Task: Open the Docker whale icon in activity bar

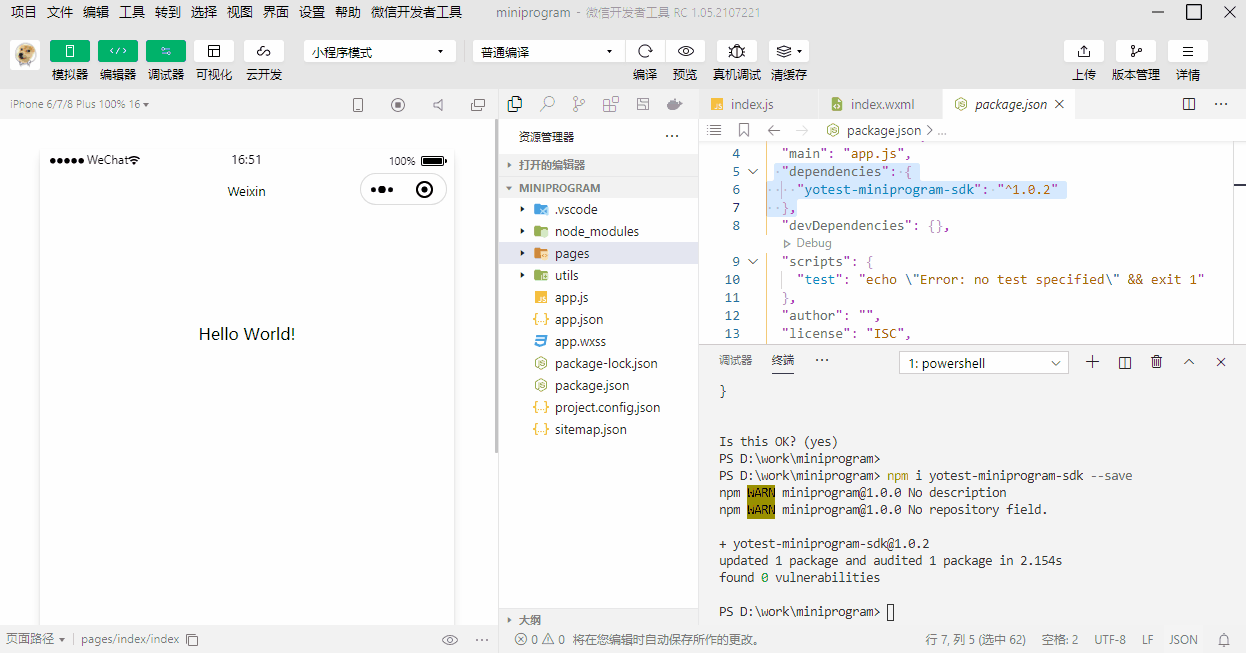Action: point(675,104)
